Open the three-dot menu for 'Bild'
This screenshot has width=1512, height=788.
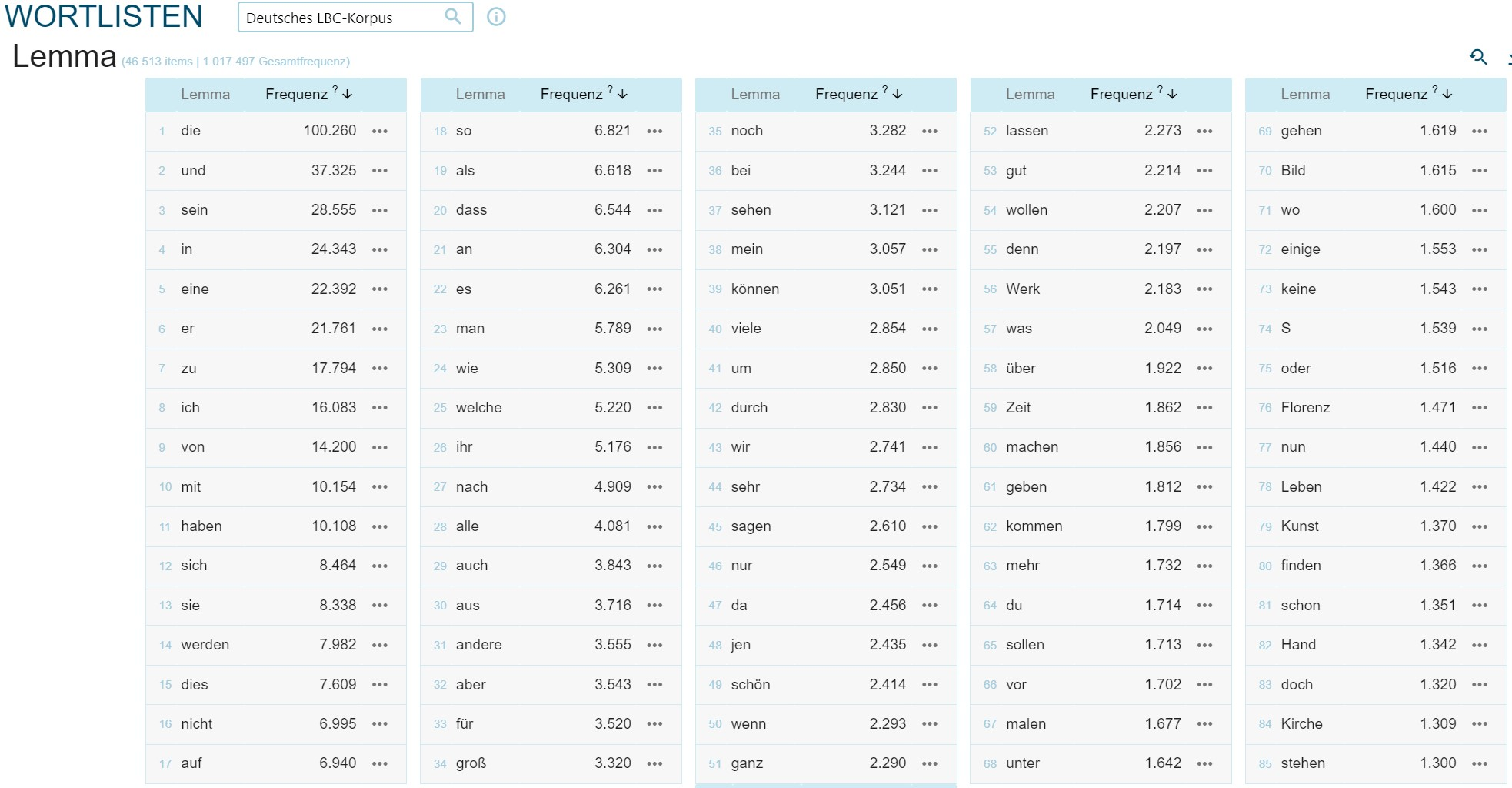[1480, 171]
